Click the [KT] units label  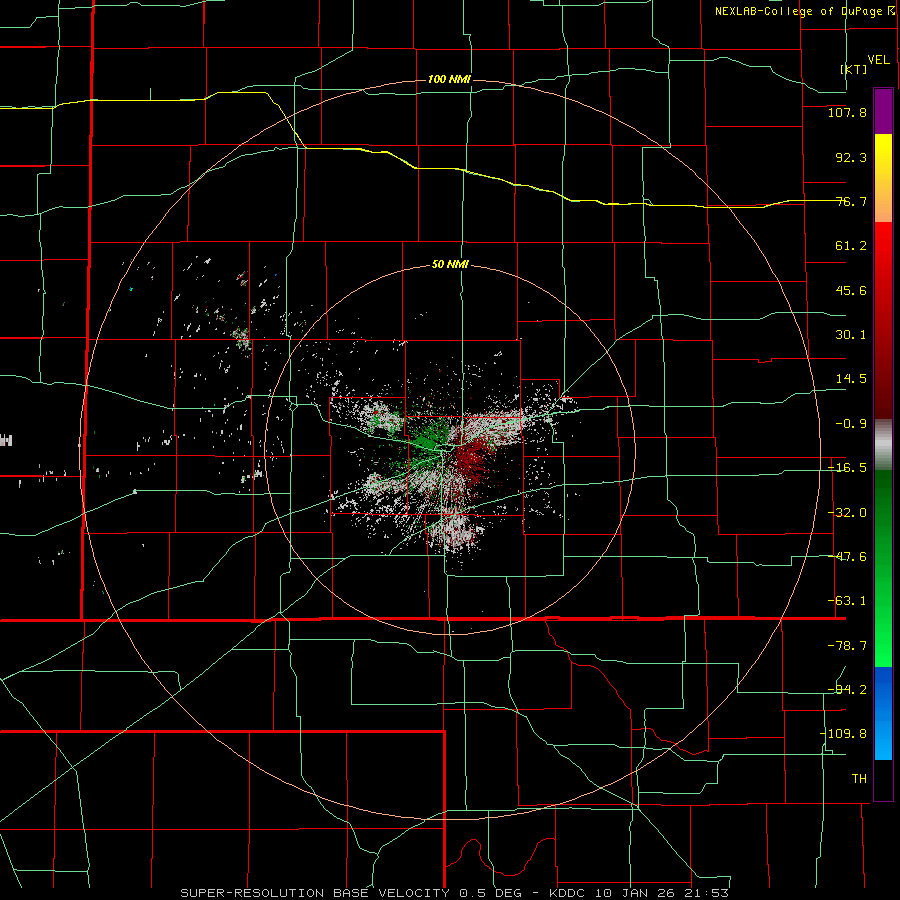(854, 69)
